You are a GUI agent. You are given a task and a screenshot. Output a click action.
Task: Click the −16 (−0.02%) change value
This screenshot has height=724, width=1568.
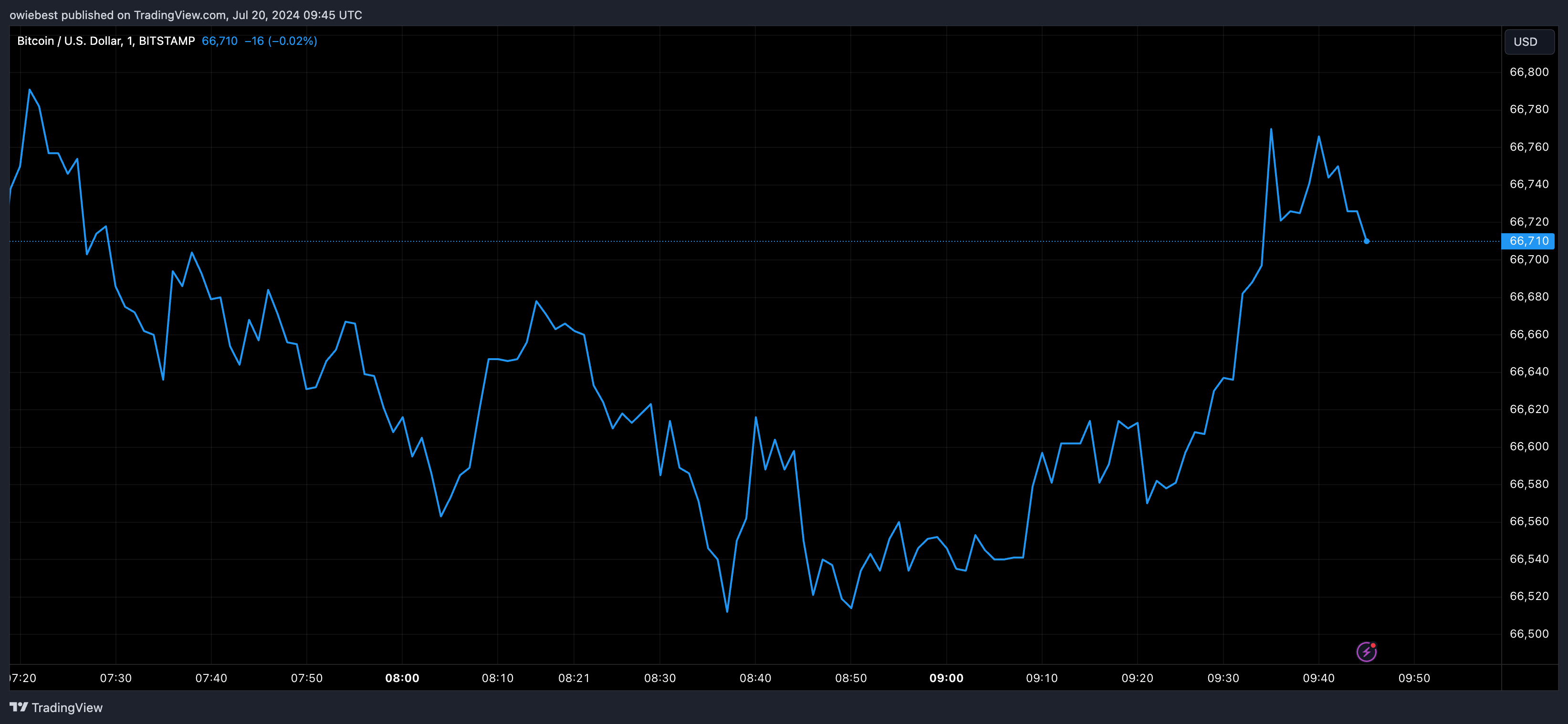point(281,41)
